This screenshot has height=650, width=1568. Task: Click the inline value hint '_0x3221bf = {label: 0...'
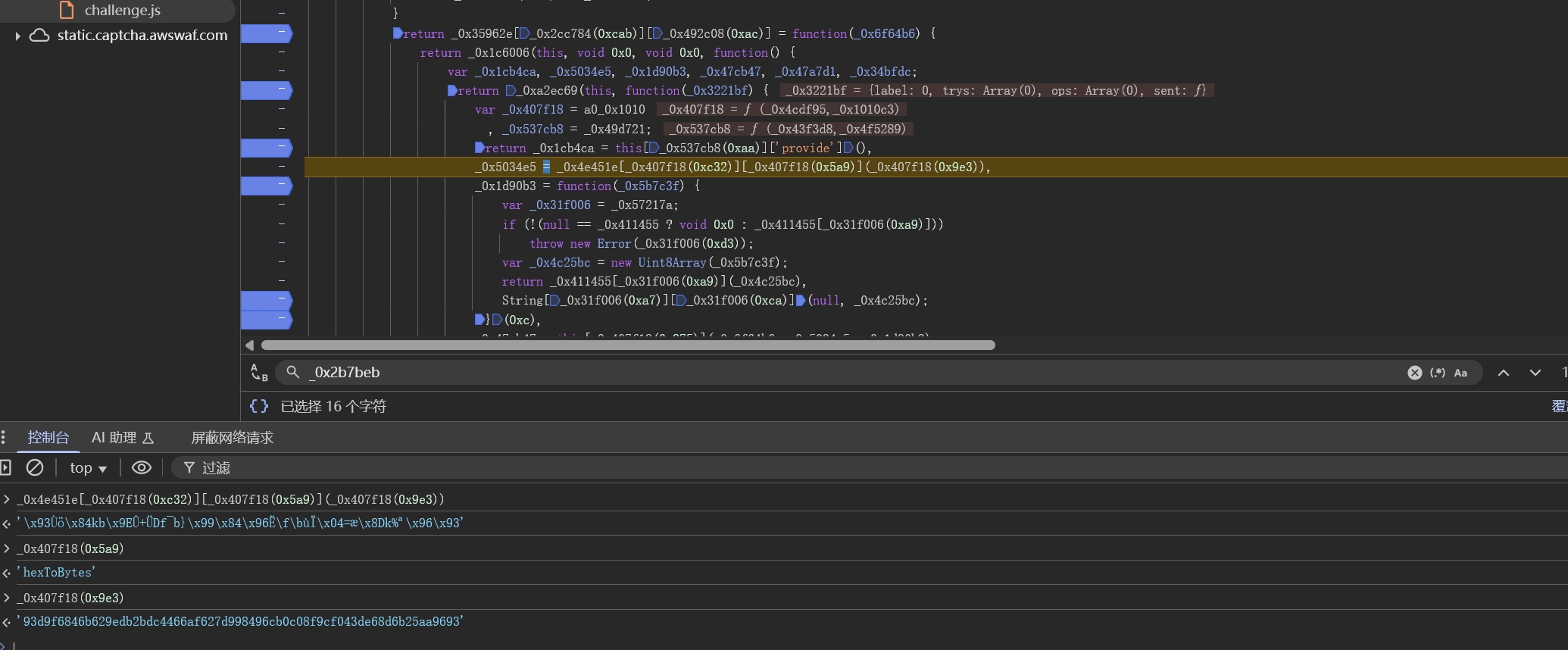click(997, 90)
